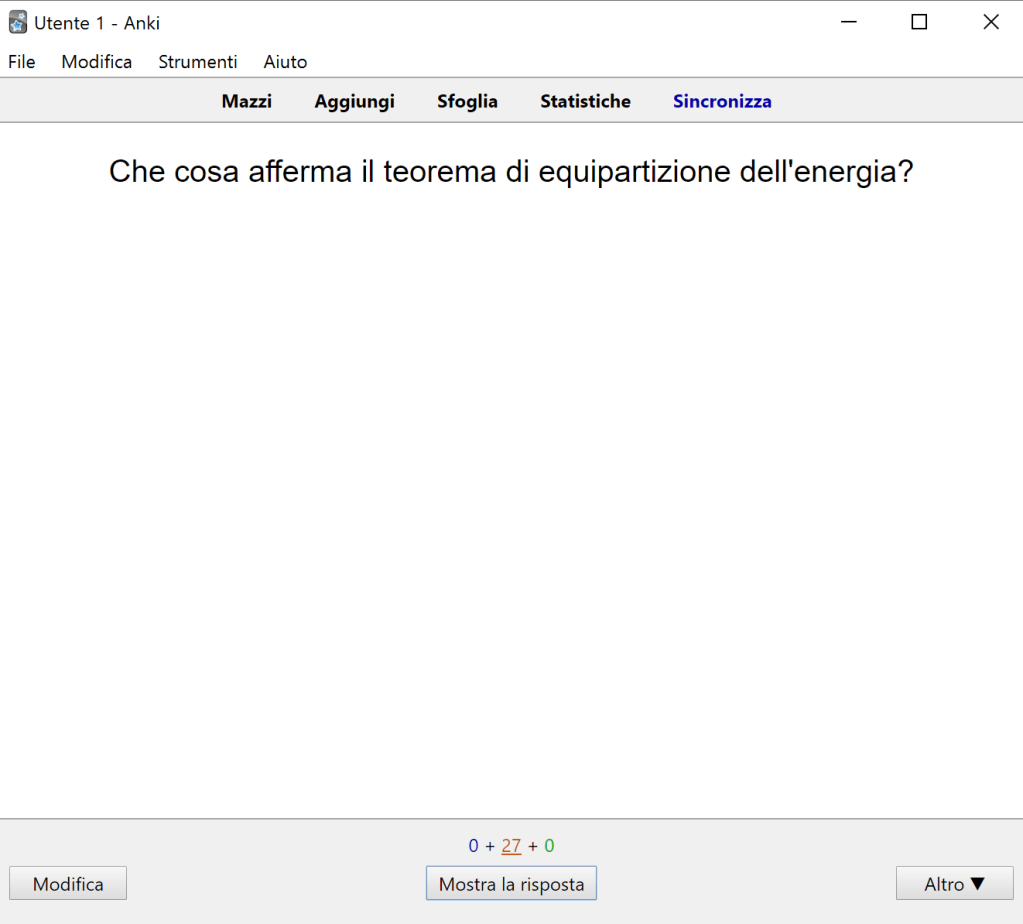
Task: Click Aggiungi to add a new card
Action: coord(354,101)
